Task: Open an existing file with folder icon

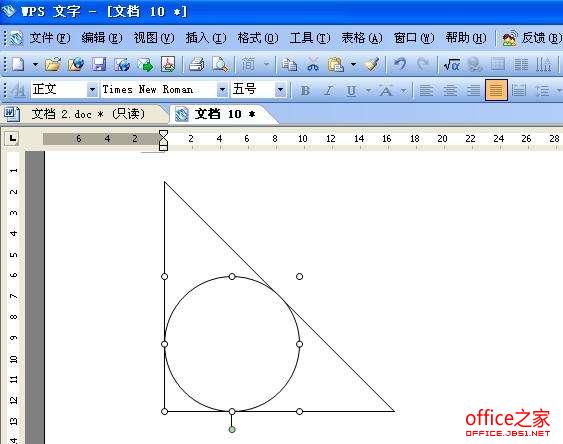Action: [x=53, y=65]
